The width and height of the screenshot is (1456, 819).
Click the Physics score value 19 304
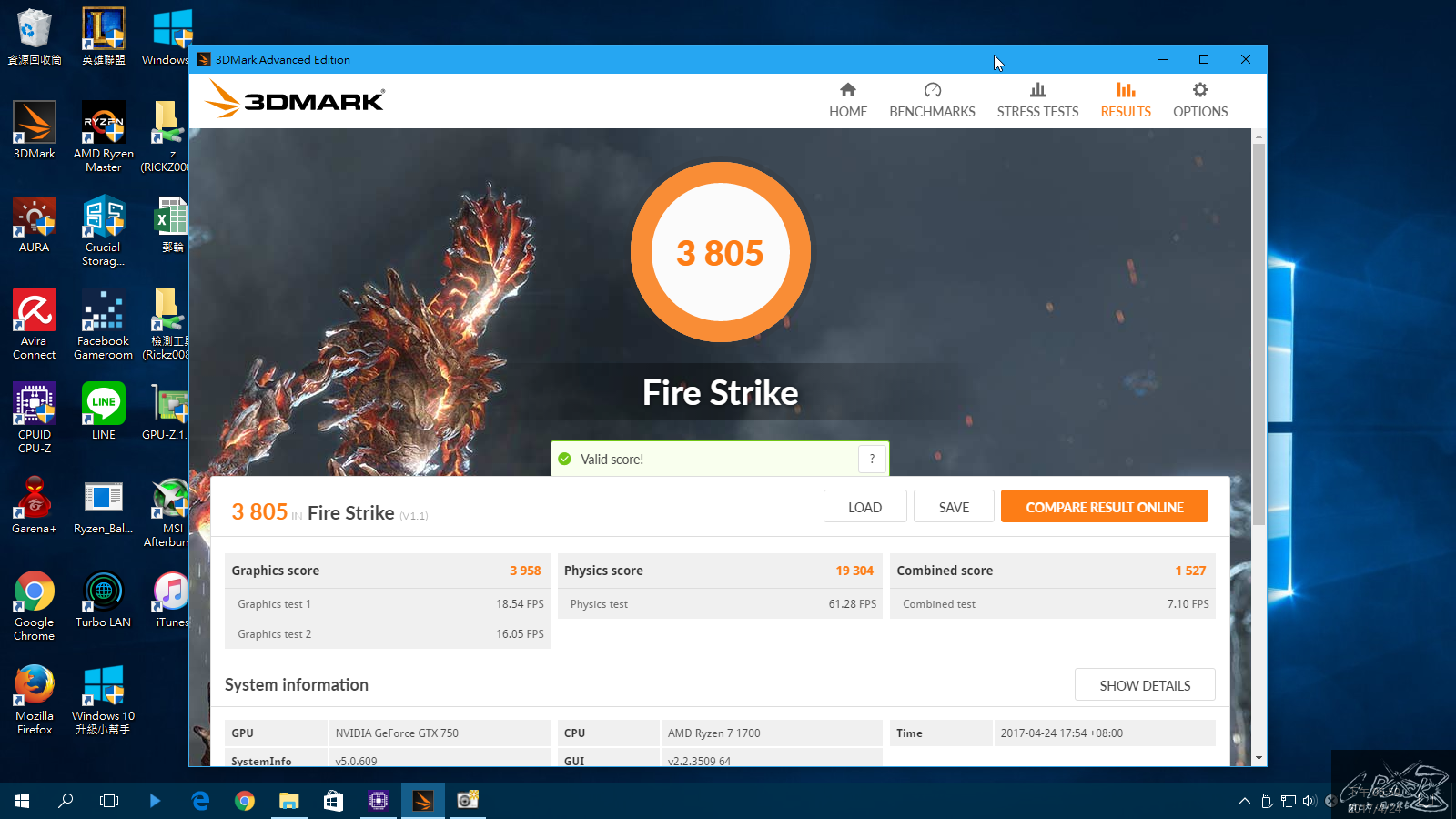click(x=854, y=571)
